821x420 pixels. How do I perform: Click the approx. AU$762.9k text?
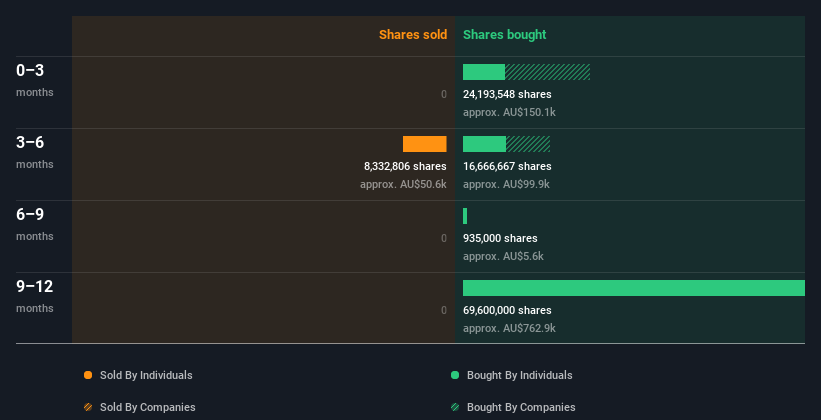[x=509, y=328]
